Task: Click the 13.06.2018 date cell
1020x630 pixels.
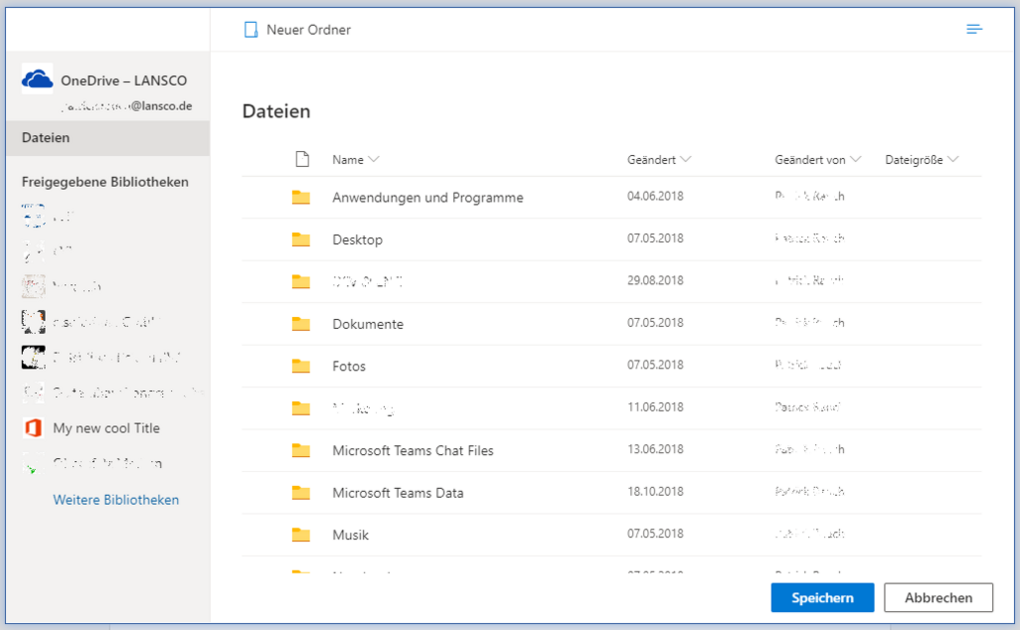Action: tap(655, 449)
